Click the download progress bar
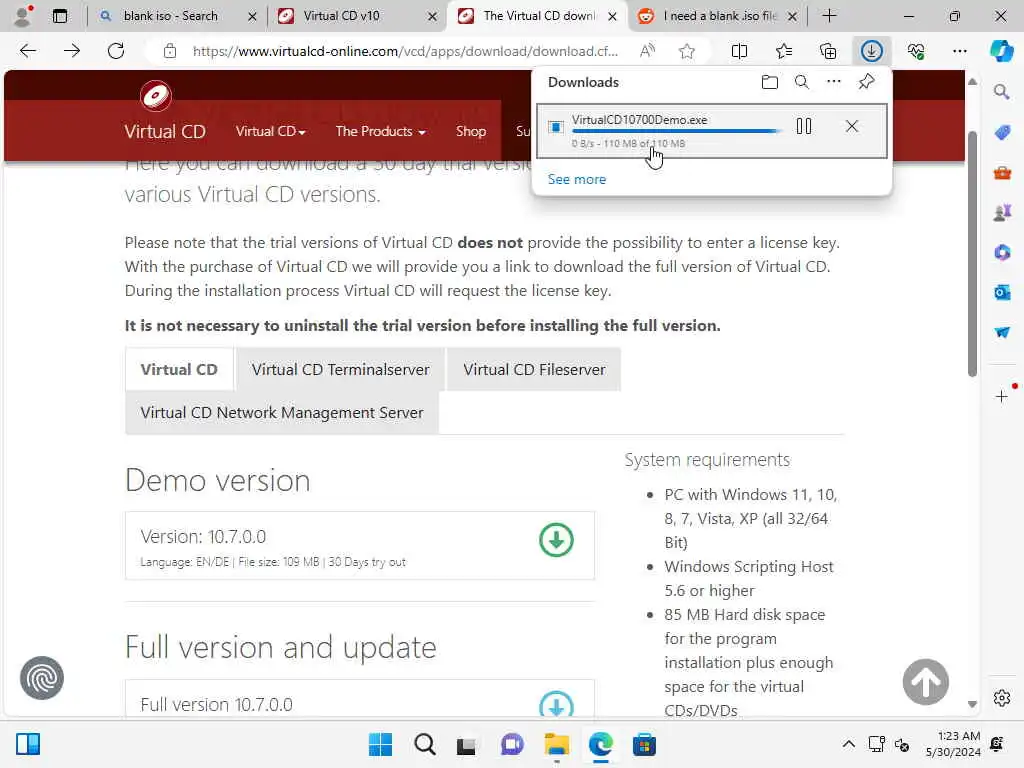Viewport: 1024px width, 768px height. pyautogui.click(x=676, y=131)
